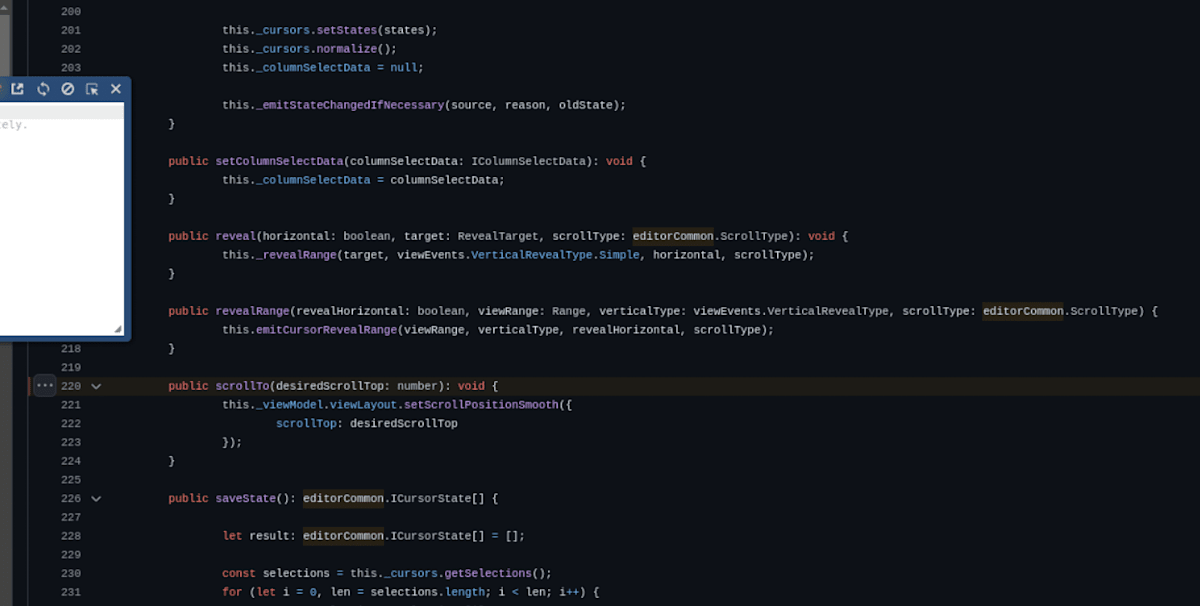
Task: Click the resize grip of the floating panel
Action: click(x=118, y=329)
